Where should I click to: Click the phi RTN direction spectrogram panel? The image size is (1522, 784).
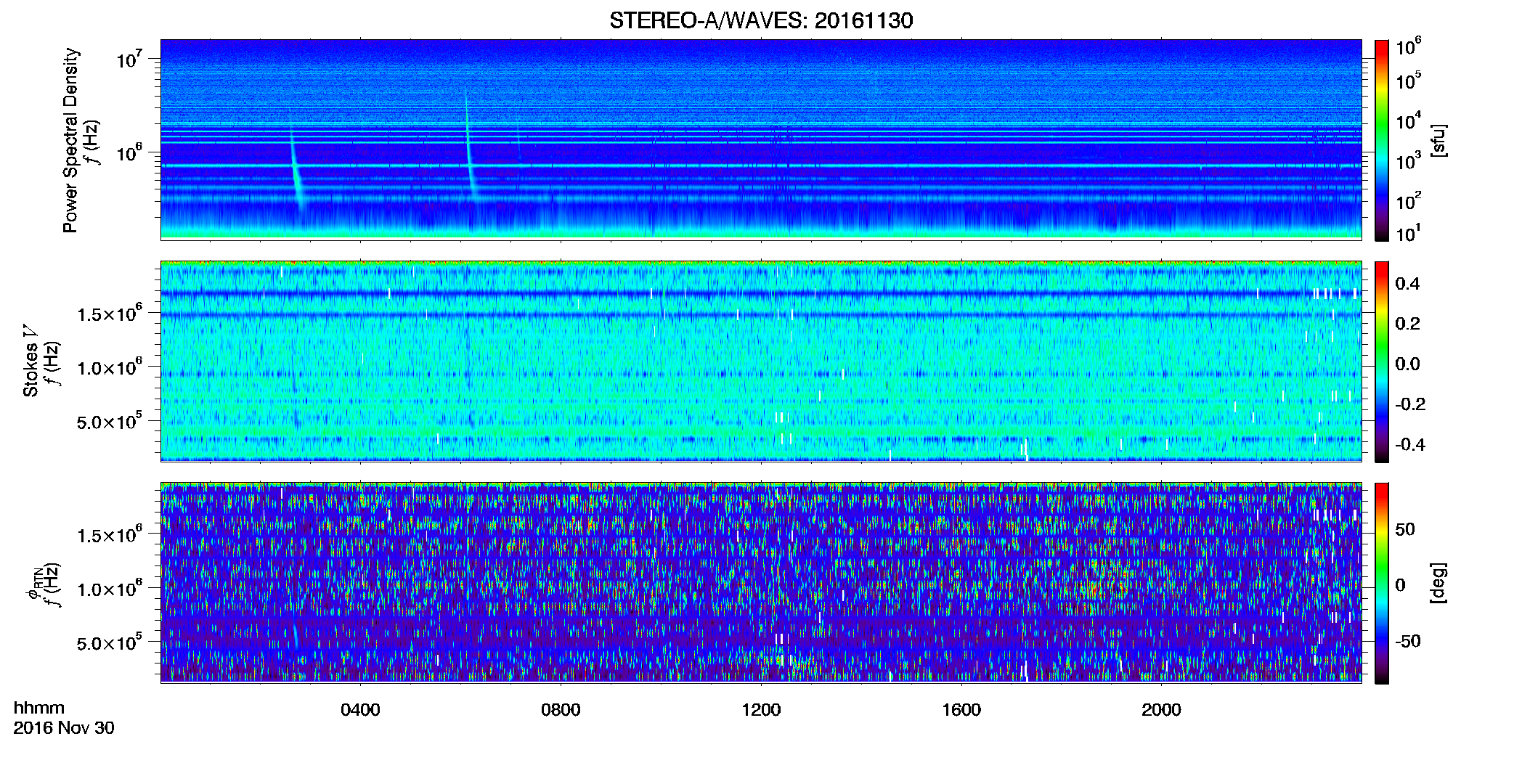click(761, 582)
